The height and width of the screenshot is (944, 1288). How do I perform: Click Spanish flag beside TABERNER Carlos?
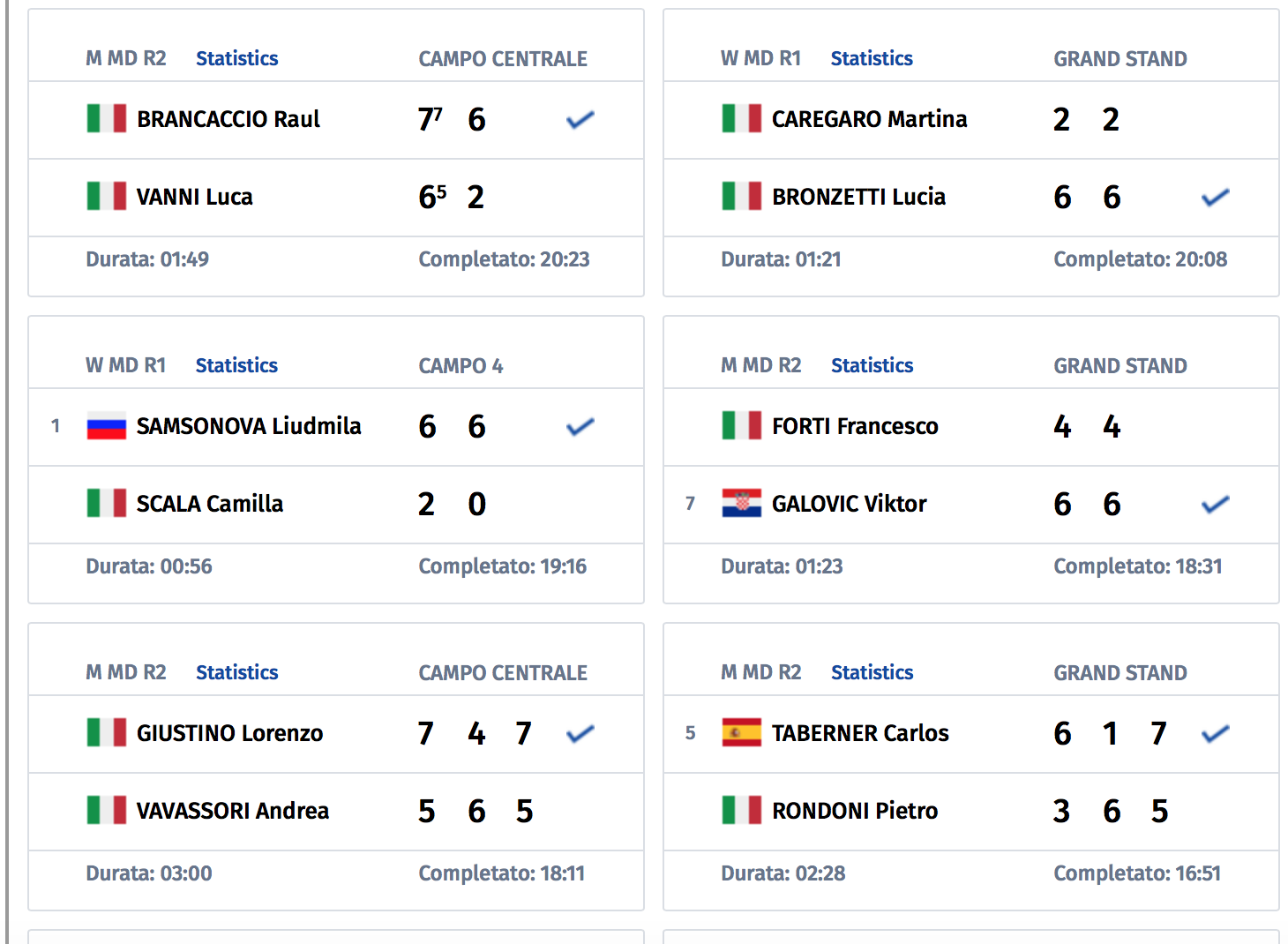tap(742, 732)
